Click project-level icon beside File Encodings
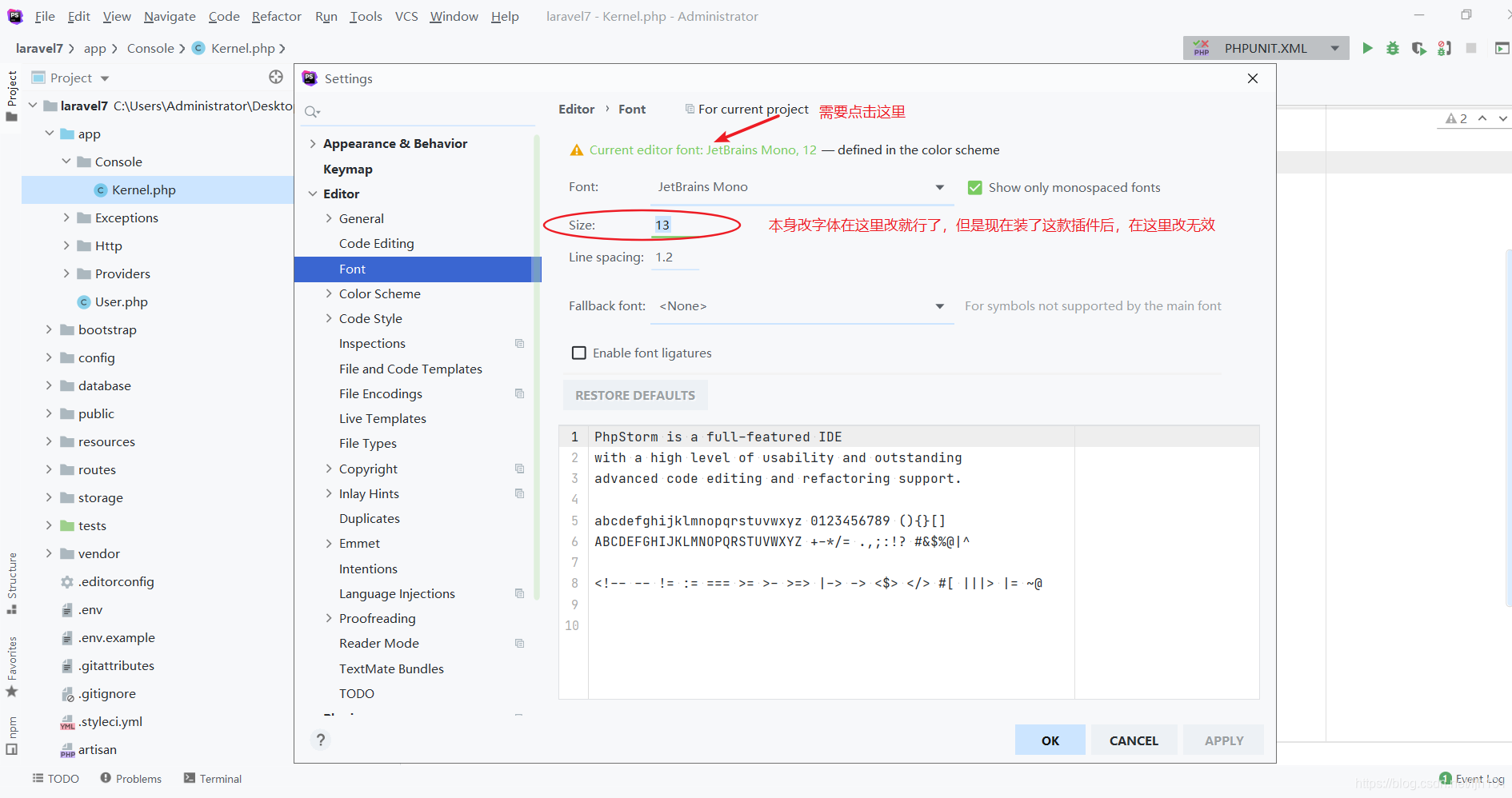 coord(519,393)
